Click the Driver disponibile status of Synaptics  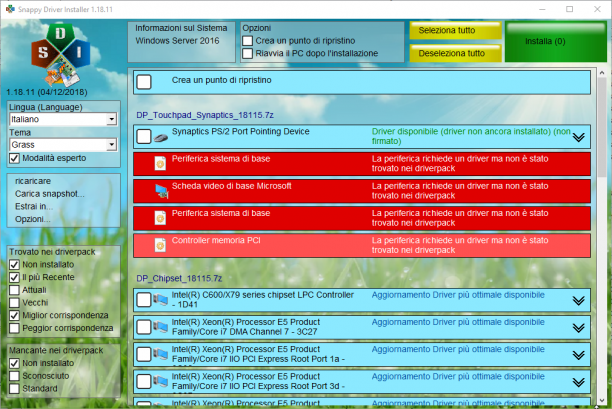click(x=471, y=136)
